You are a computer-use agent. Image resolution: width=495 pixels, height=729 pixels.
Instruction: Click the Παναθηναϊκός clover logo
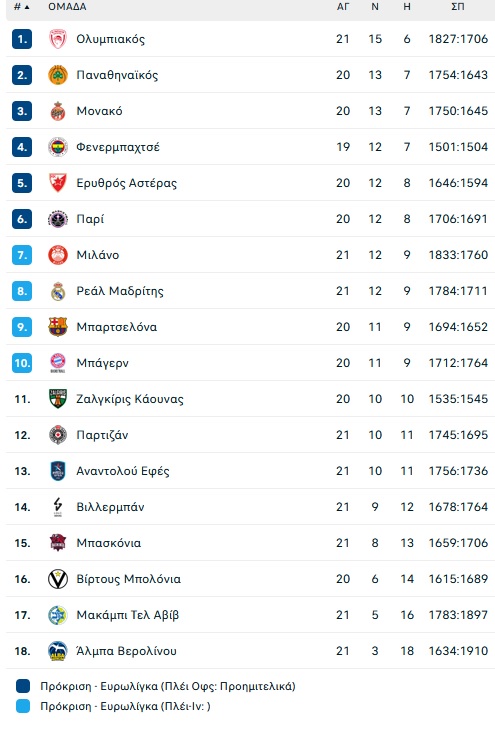58,75
